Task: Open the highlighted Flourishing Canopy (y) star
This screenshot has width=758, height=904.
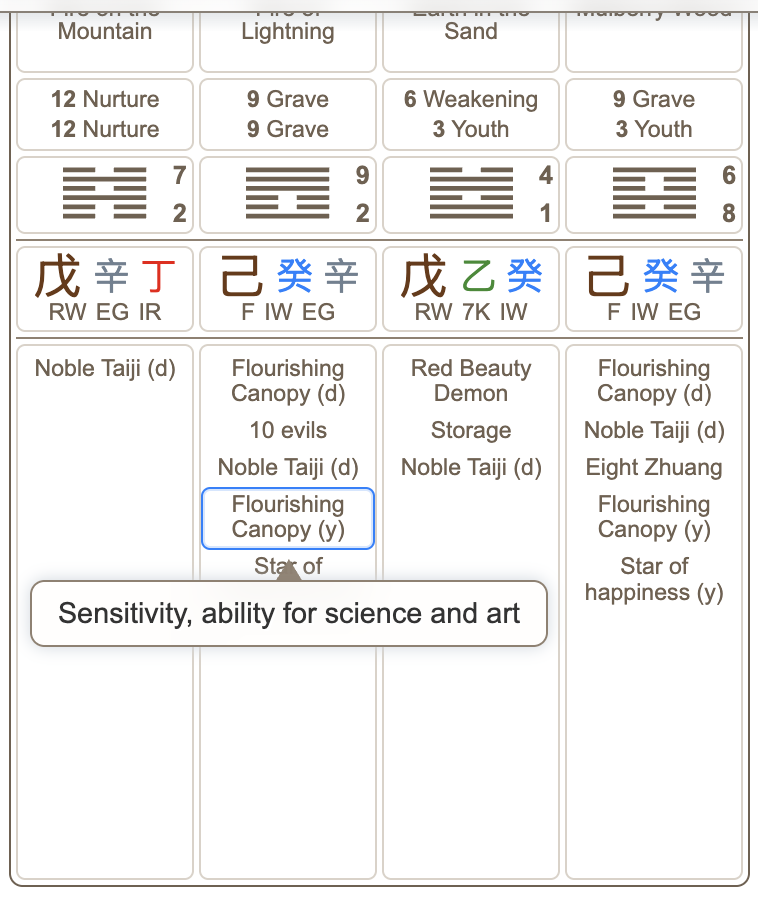Action: (288, 518)
